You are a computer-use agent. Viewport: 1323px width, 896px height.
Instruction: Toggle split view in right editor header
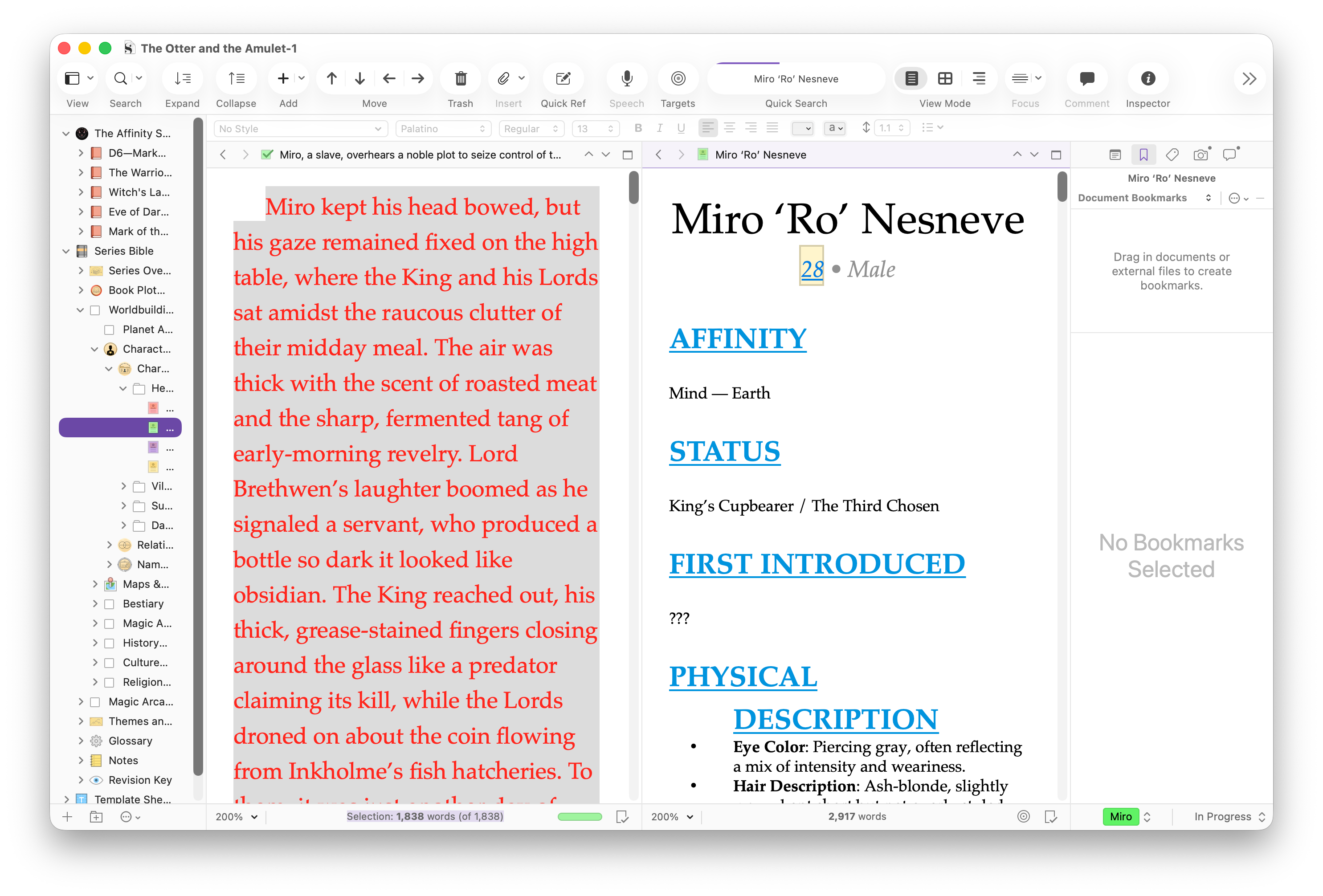pyautogui.click(x=1056, y=155)
